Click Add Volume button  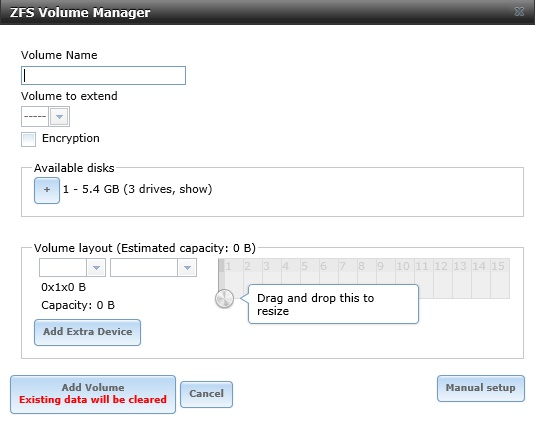[x=93, y=394]
